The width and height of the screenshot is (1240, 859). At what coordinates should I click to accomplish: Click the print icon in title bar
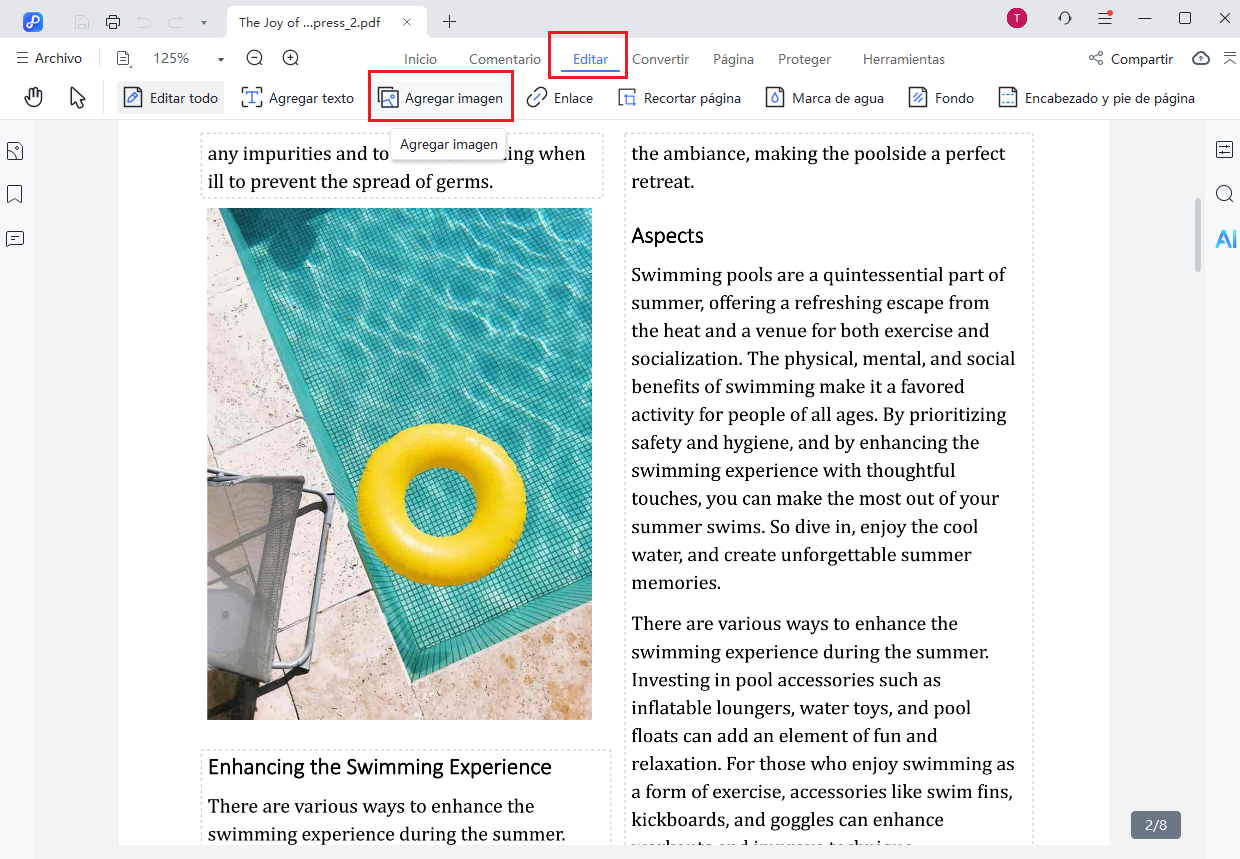(113, 22)
